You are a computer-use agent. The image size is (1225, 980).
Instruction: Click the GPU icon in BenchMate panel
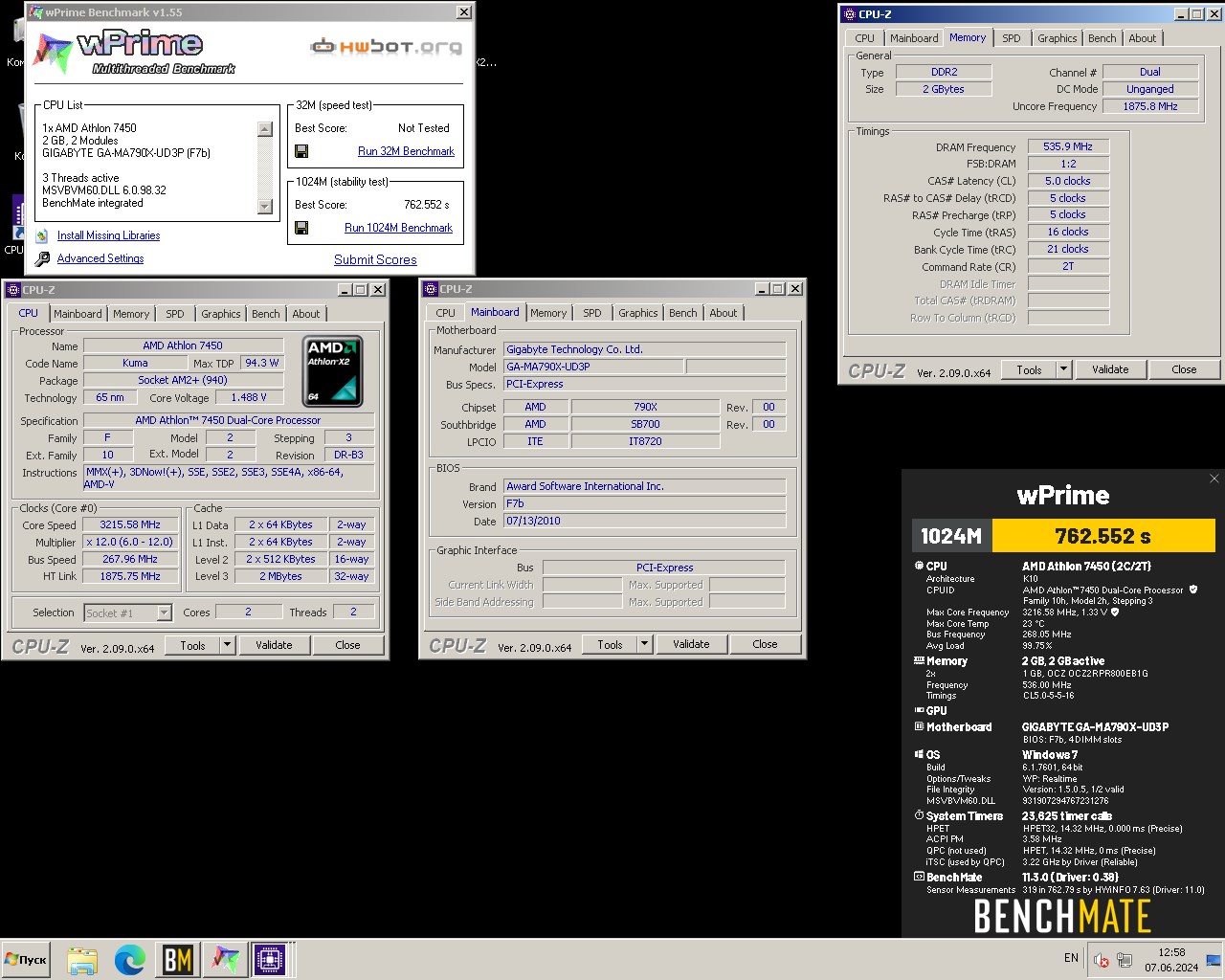coord(919,710)
